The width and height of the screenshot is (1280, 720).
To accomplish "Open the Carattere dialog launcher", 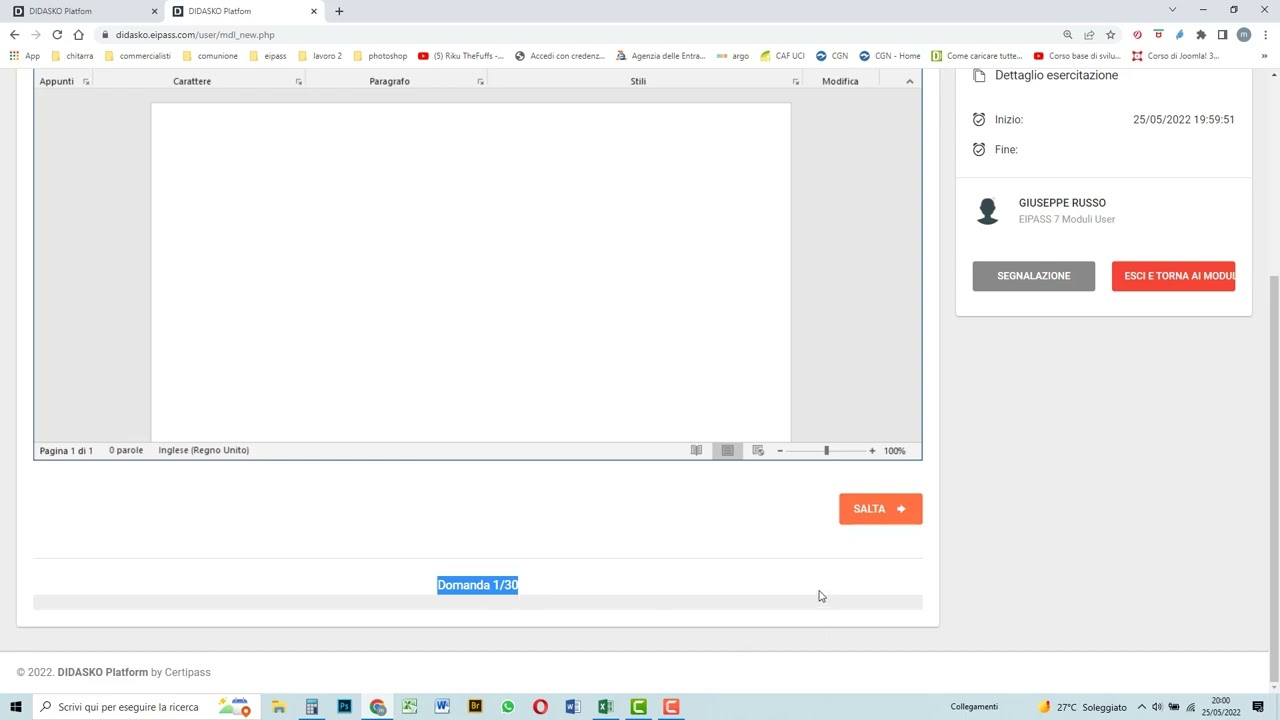I will (x=298, y=82).
